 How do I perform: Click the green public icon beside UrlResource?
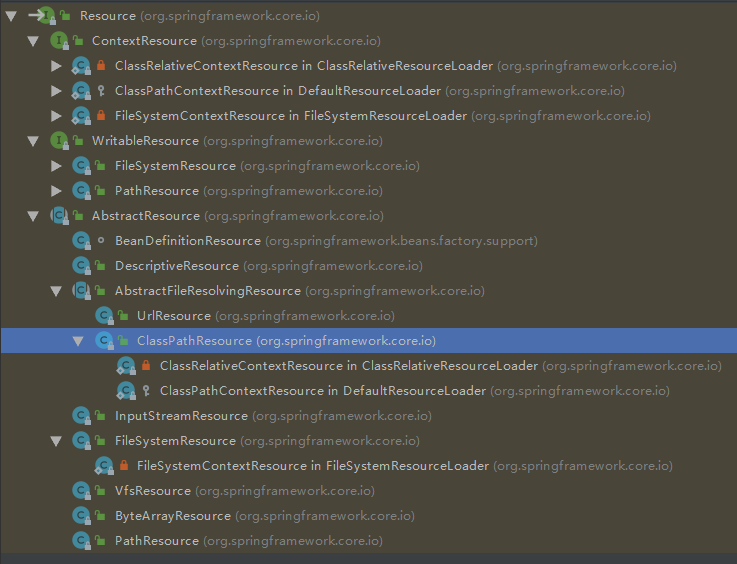click(123, 315)
